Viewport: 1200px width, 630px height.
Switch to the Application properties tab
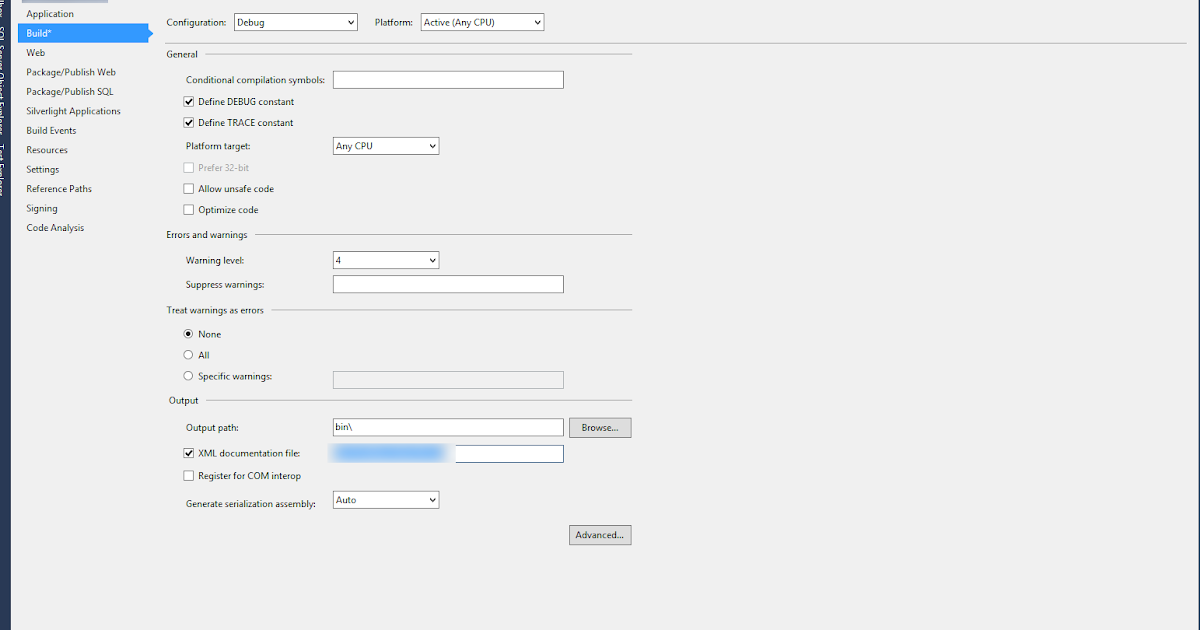click(x=49, y=13)
